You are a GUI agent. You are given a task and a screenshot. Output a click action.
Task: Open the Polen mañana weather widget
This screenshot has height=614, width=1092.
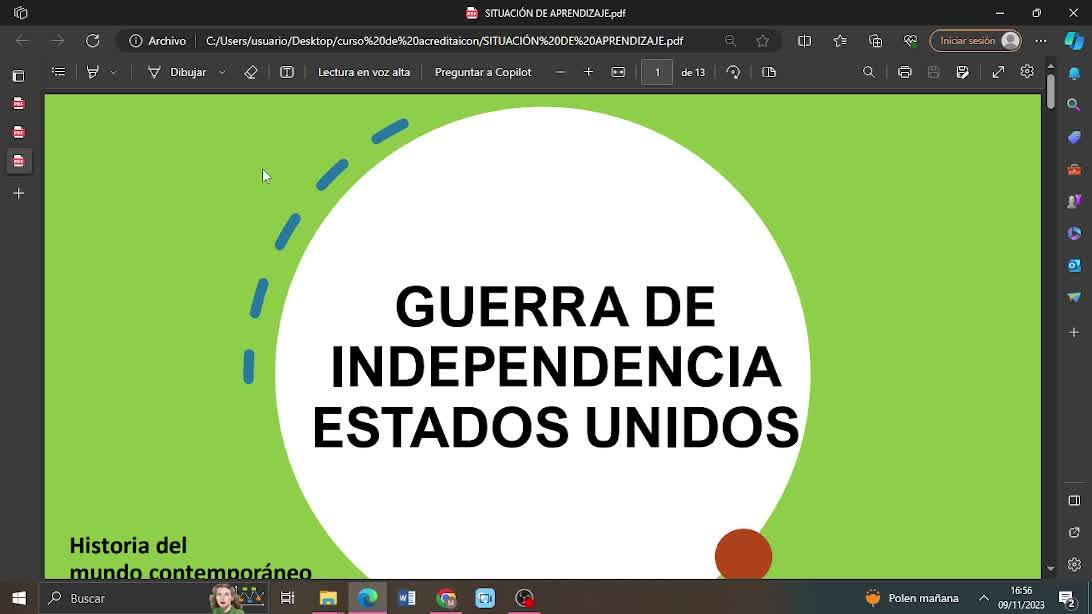click(912, 598)
